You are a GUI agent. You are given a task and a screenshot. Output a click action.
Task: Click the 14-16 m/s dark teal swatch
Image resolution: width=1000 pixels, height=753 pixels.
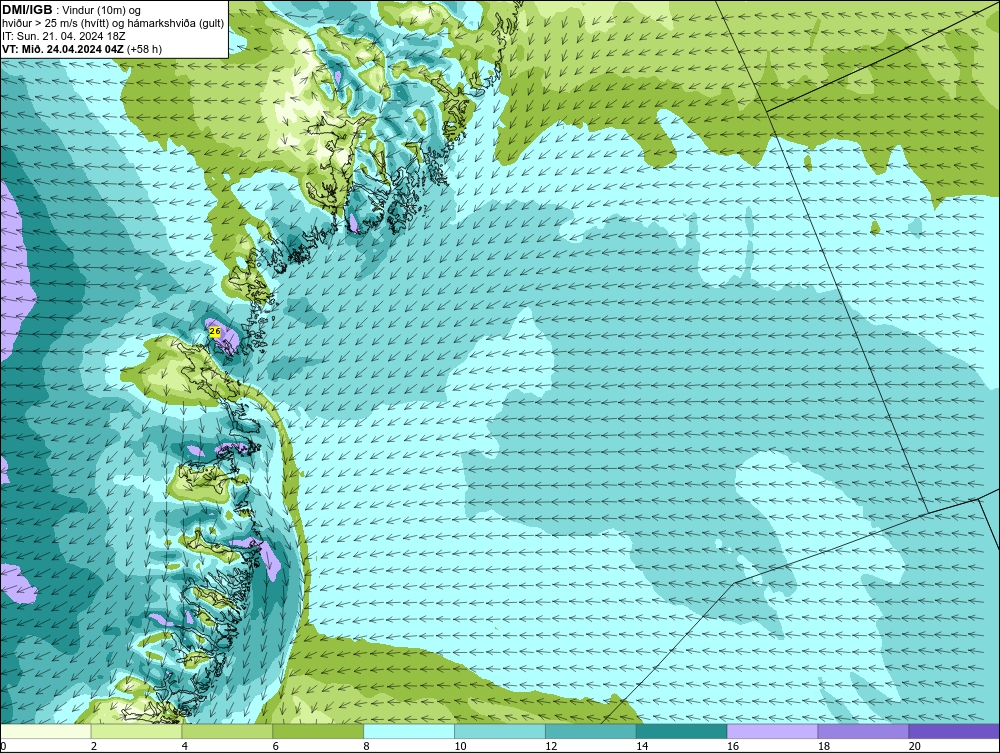(681, 731)
